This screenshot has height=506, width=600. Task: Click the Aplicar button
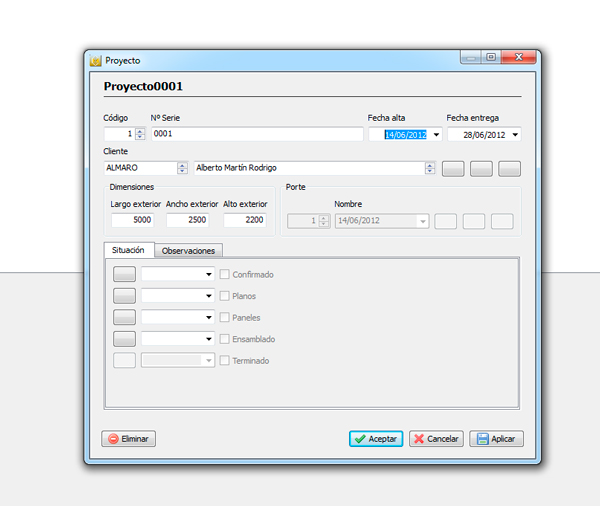click(496, 439)
